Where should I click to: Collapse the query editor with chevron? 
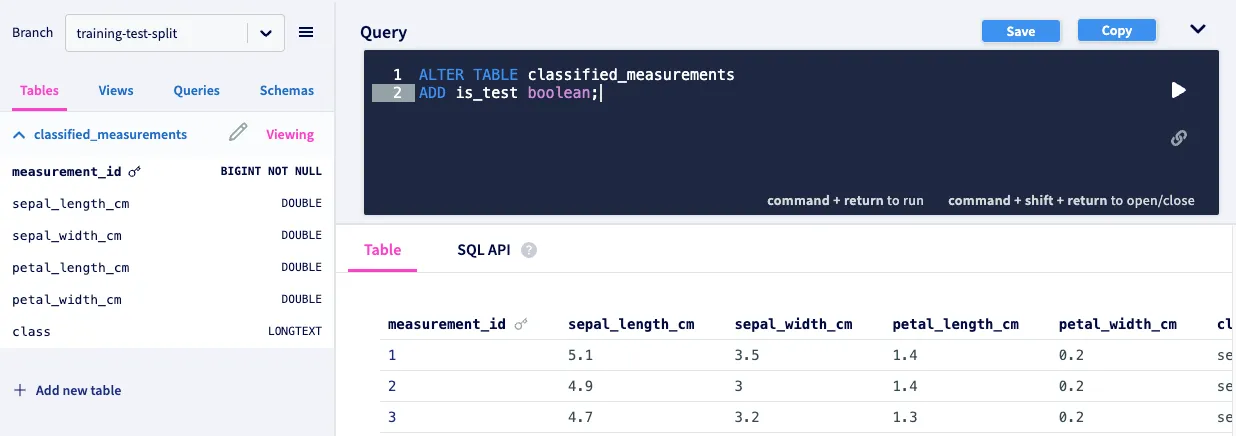pyautogui.click(x=1198, y=29)
